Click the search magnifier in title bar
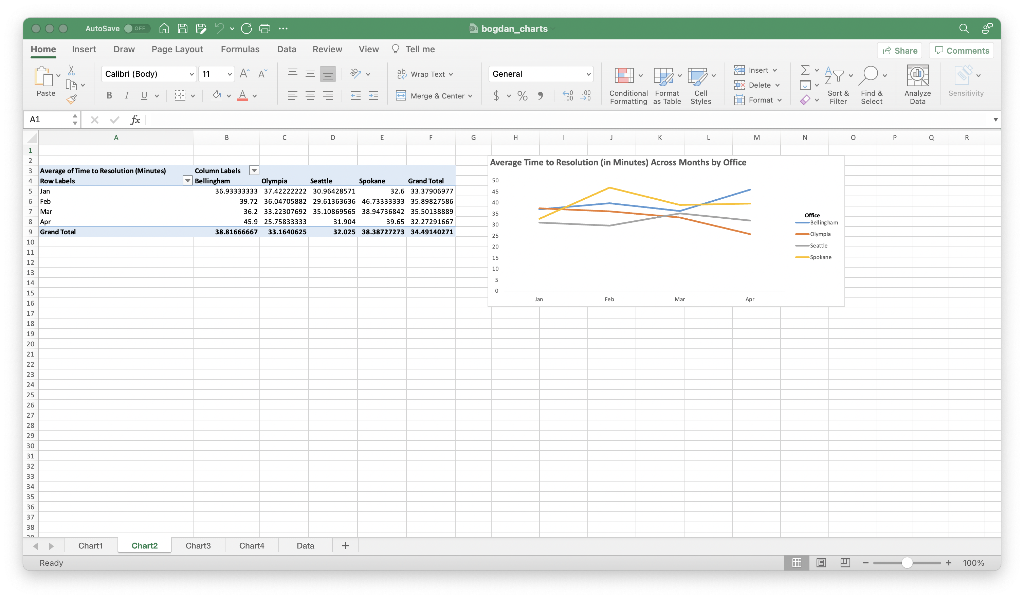The image size is (1024, 599). pyautogui.click(x=964, y=28)
